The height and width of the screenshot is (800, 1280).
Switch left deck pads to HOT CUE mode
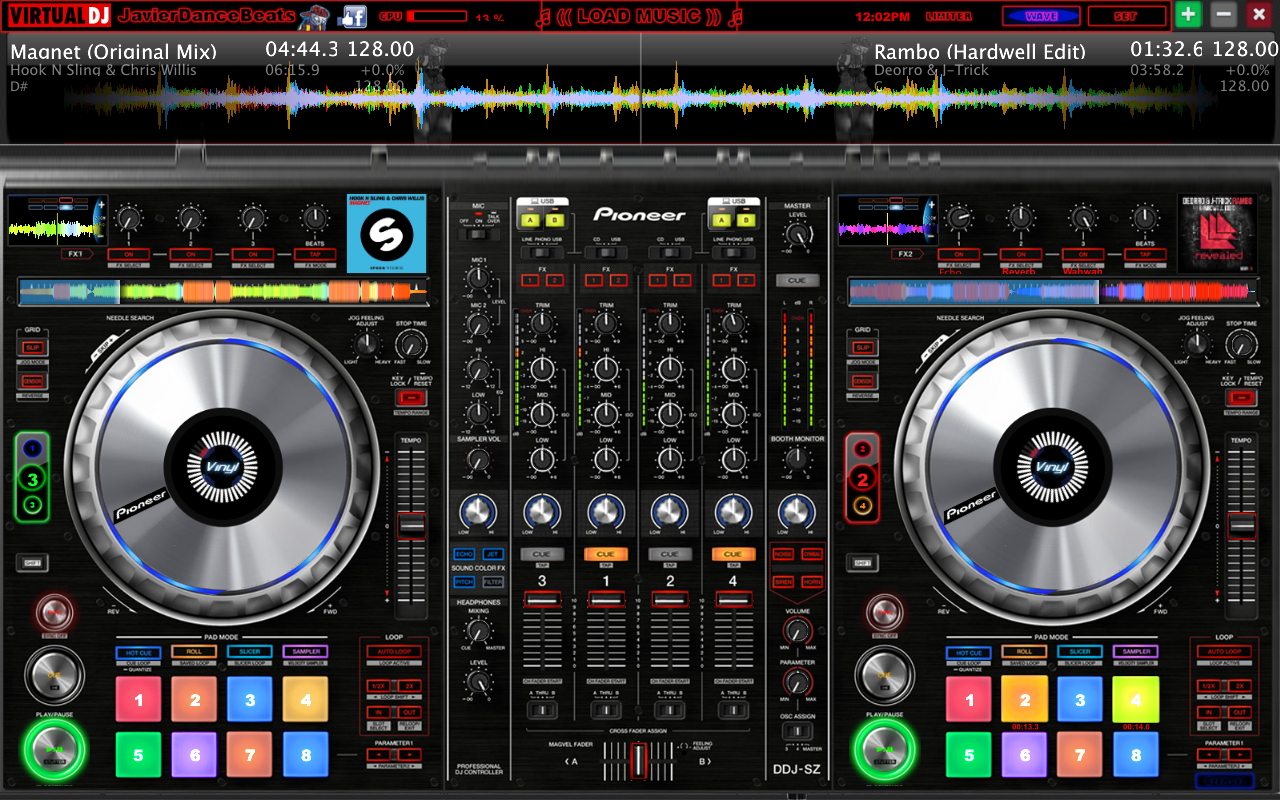[x=139, y=652]
